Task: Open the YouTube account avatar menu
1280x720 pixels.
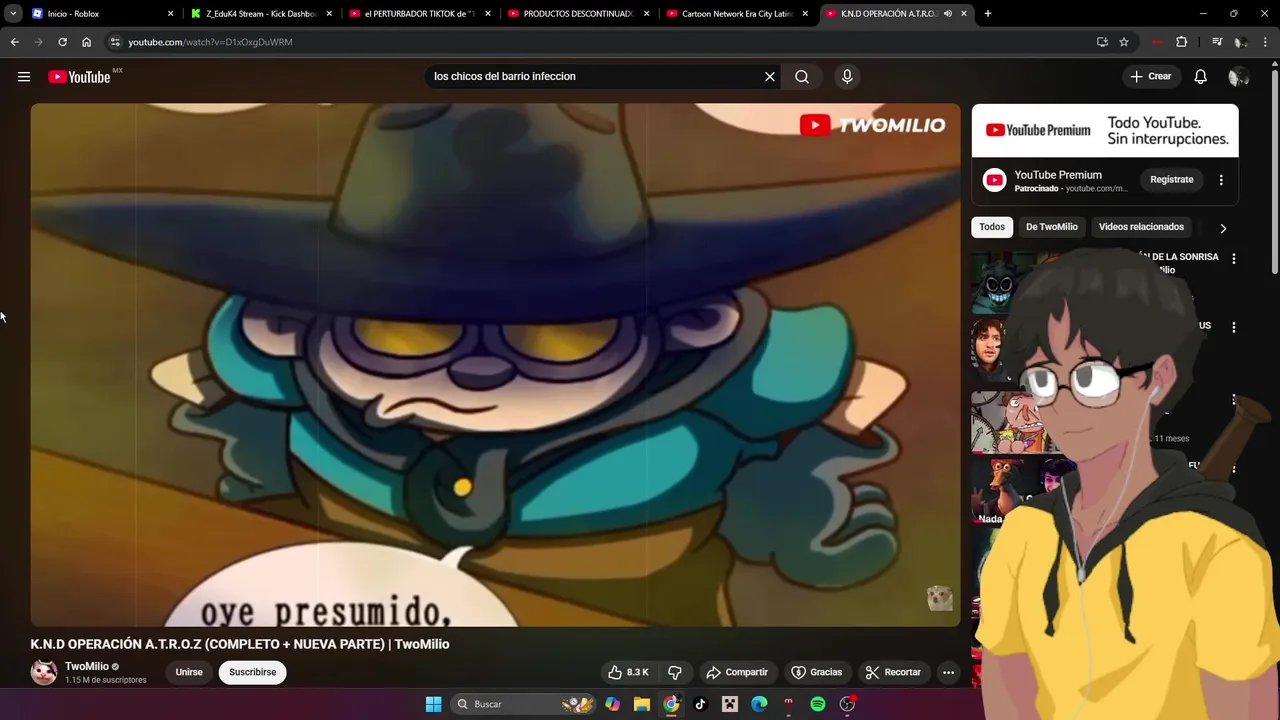Action: [x=1238, y=76]
